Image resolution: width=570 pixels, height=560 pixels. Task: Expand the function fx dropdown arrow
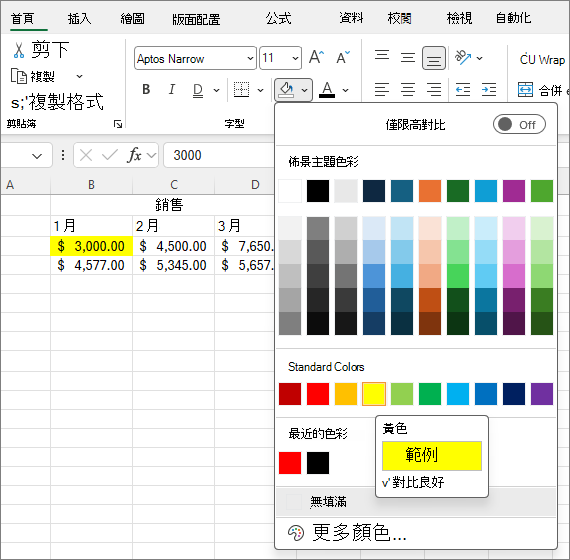151,156
